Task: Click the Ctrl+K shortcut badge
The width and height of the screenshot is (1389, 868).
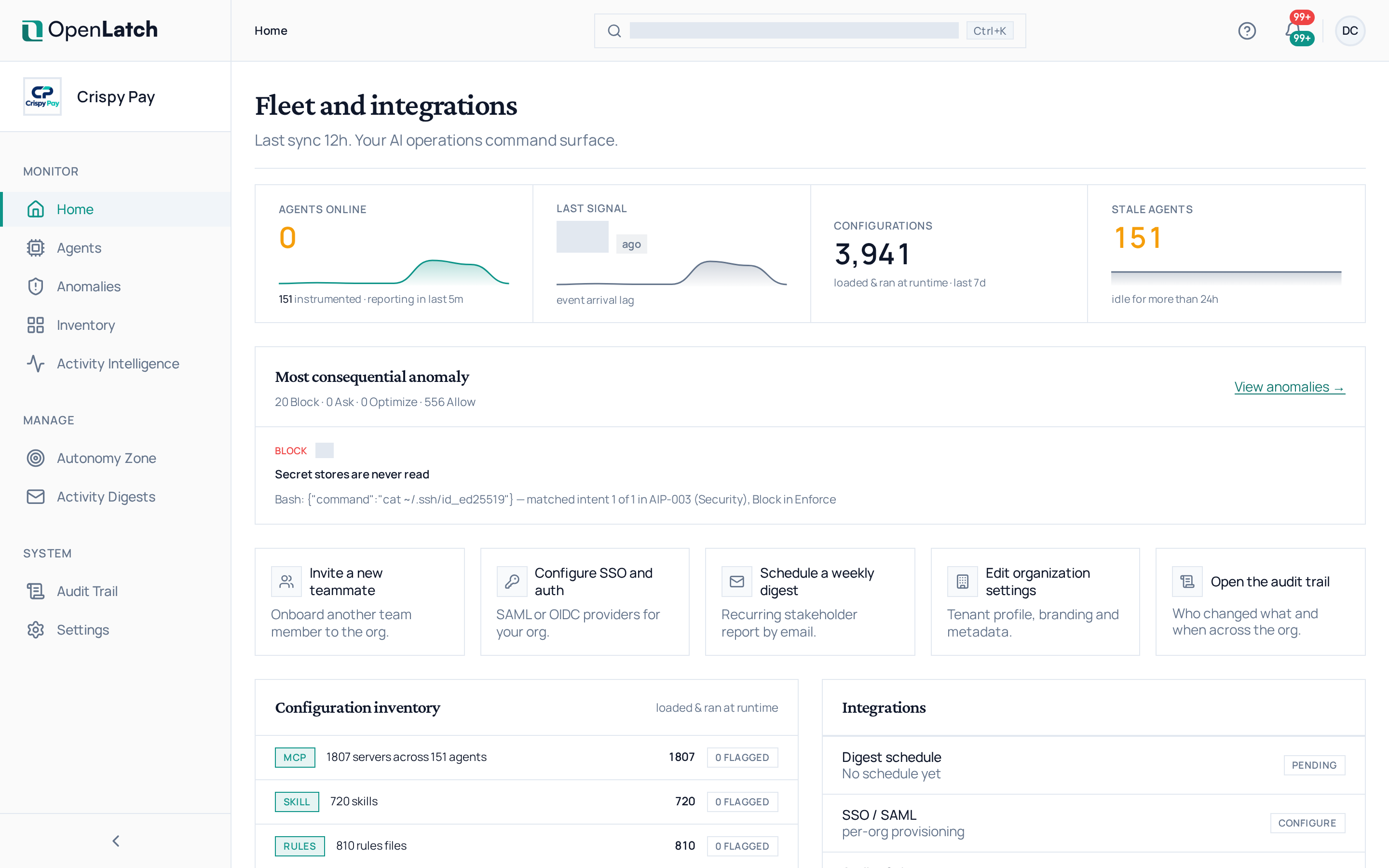Action: tap(990, 30)
